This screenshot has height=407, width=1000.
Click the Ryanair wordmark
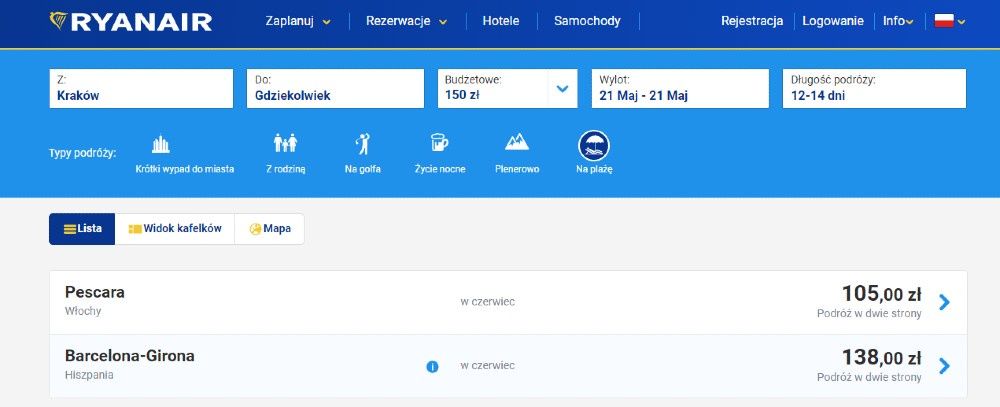point(141,22)
